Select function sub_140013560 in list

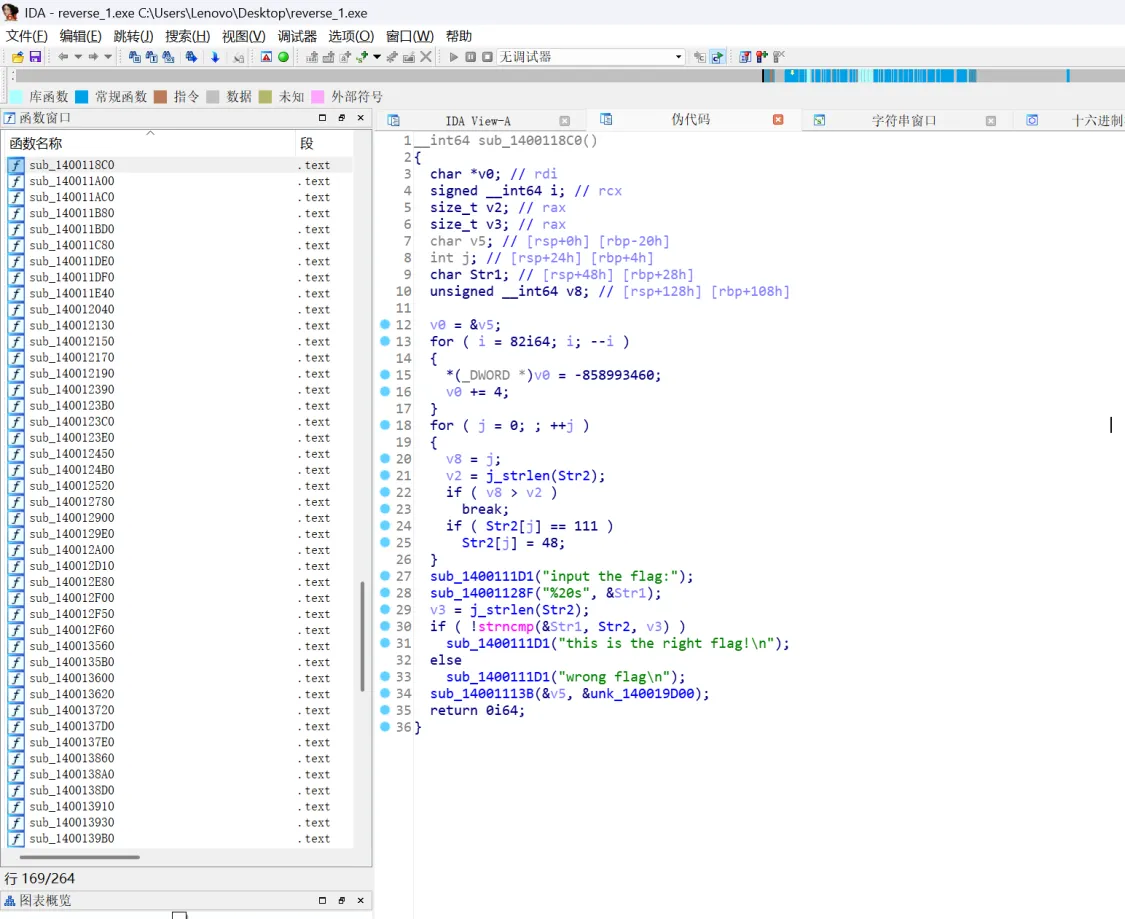pos(179,646)
